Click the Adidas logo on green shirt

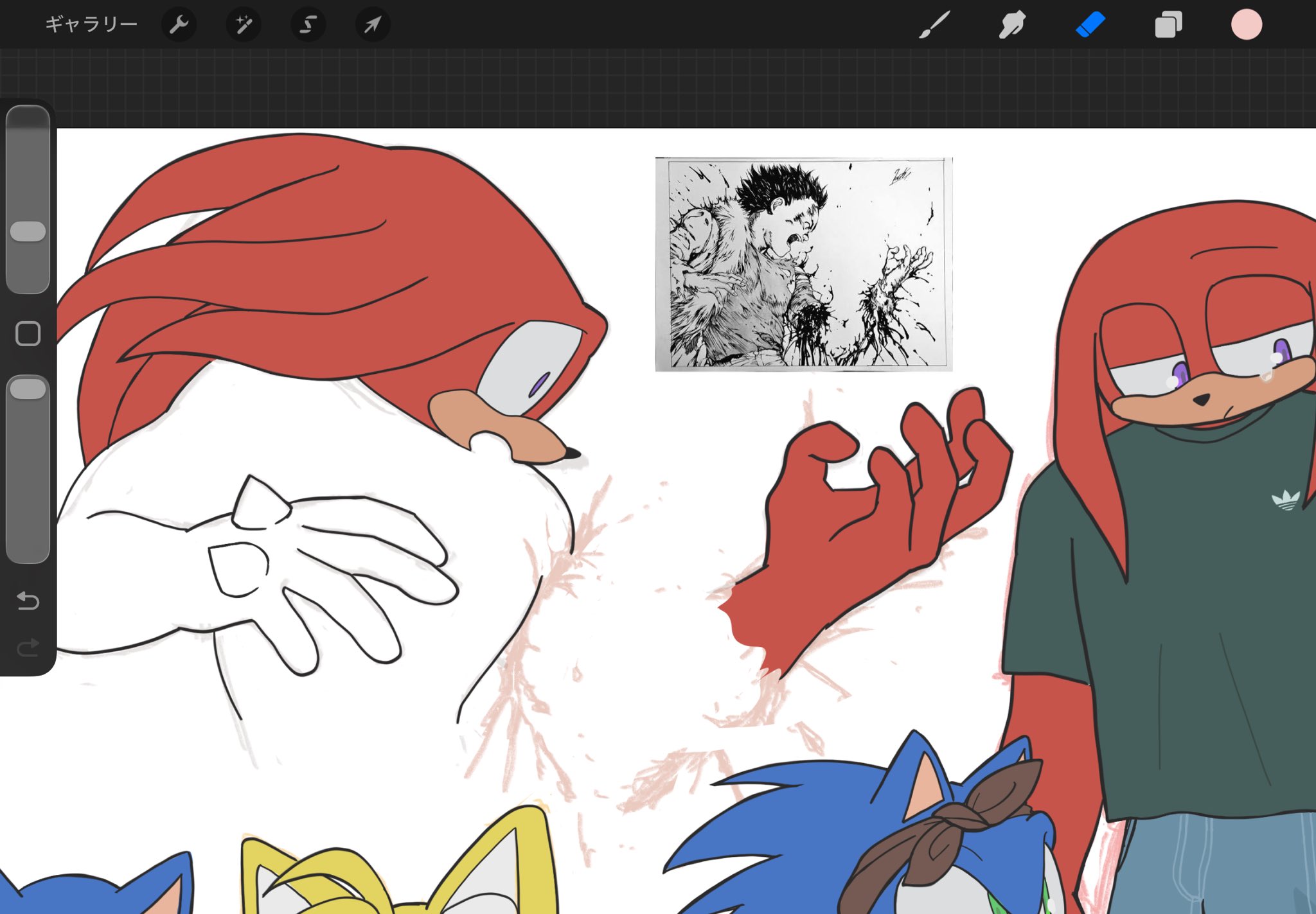(x=1286, y=500)
